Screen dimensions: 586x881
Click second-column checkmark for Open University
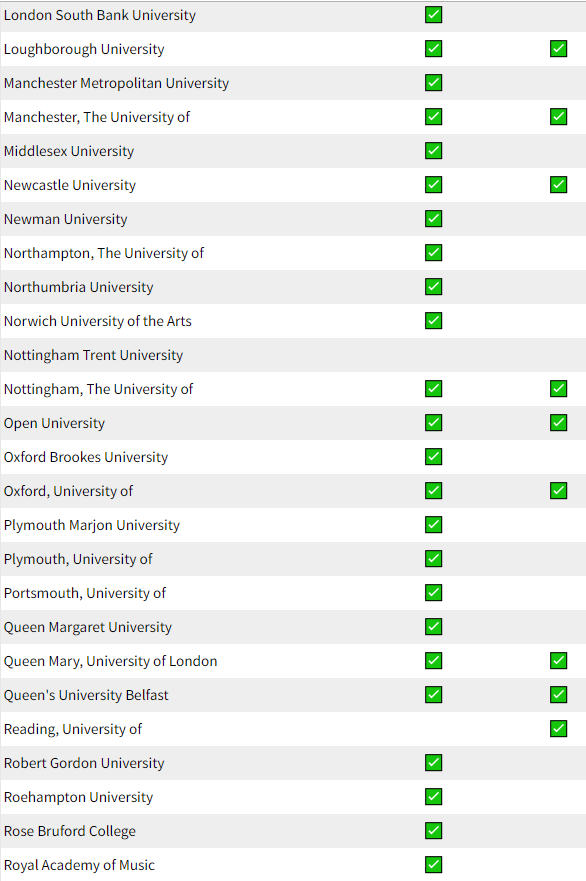pos(558,423)
